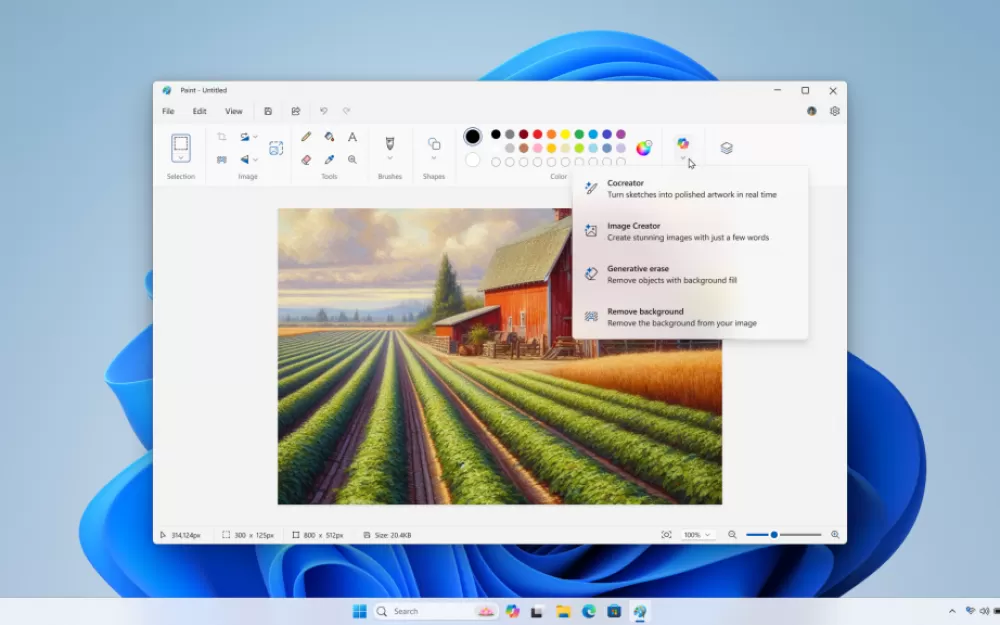
Task: Click the Rotate image icon
Action: [x=244, y=136]
